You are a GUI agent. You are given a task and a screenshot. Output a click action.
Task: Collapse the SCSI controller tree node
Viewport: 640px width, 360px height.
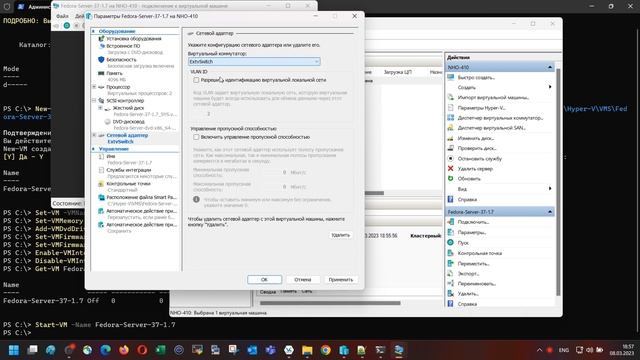coord(94,100)
